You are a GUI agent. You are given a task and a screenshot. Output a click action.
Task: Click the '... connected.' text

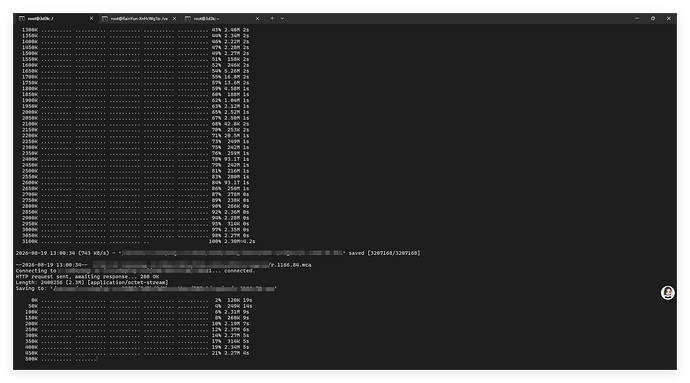click(x=233, y=271)
